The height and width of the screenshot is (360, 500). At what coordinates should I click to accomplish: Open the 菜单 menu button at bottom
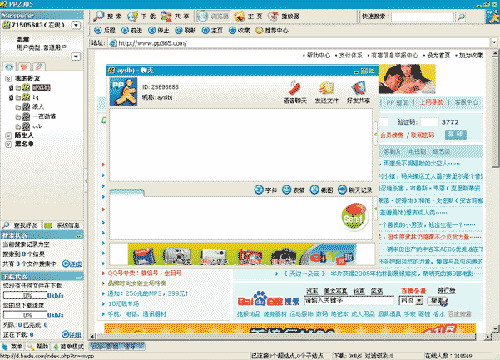tap(13, 346)
